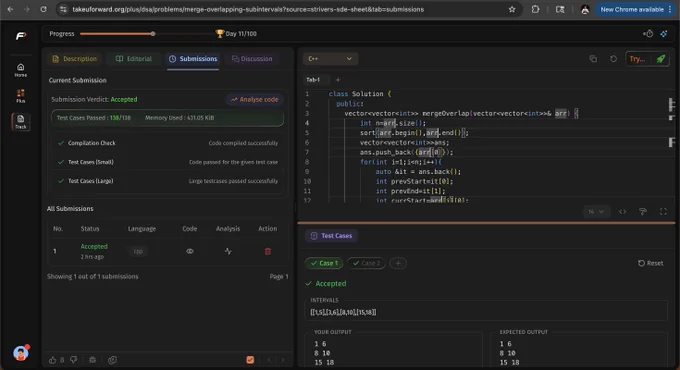Select the Tab-1 editor tab
Image resolution: width=680 pixels, height=370 pixels.
(x=313, y=80)
